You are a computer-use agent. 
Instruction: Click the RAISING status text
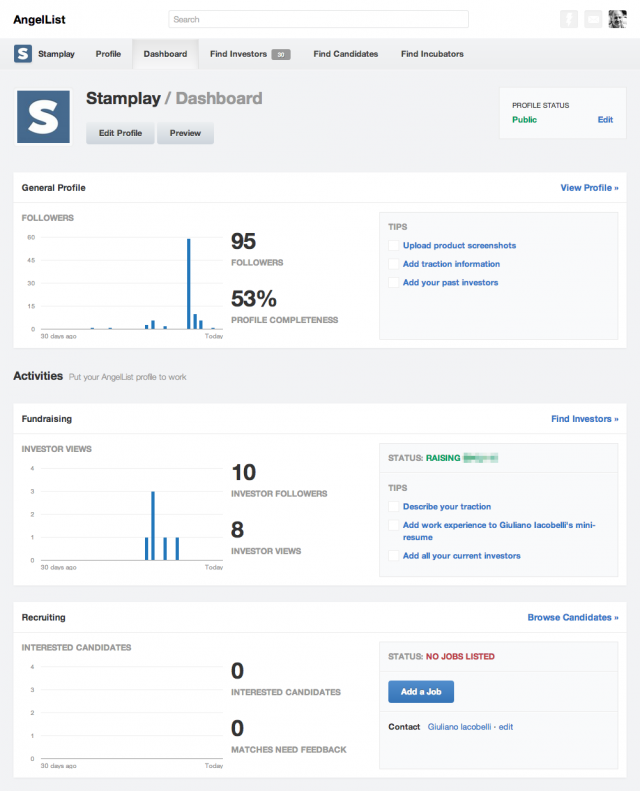(443, 458)
